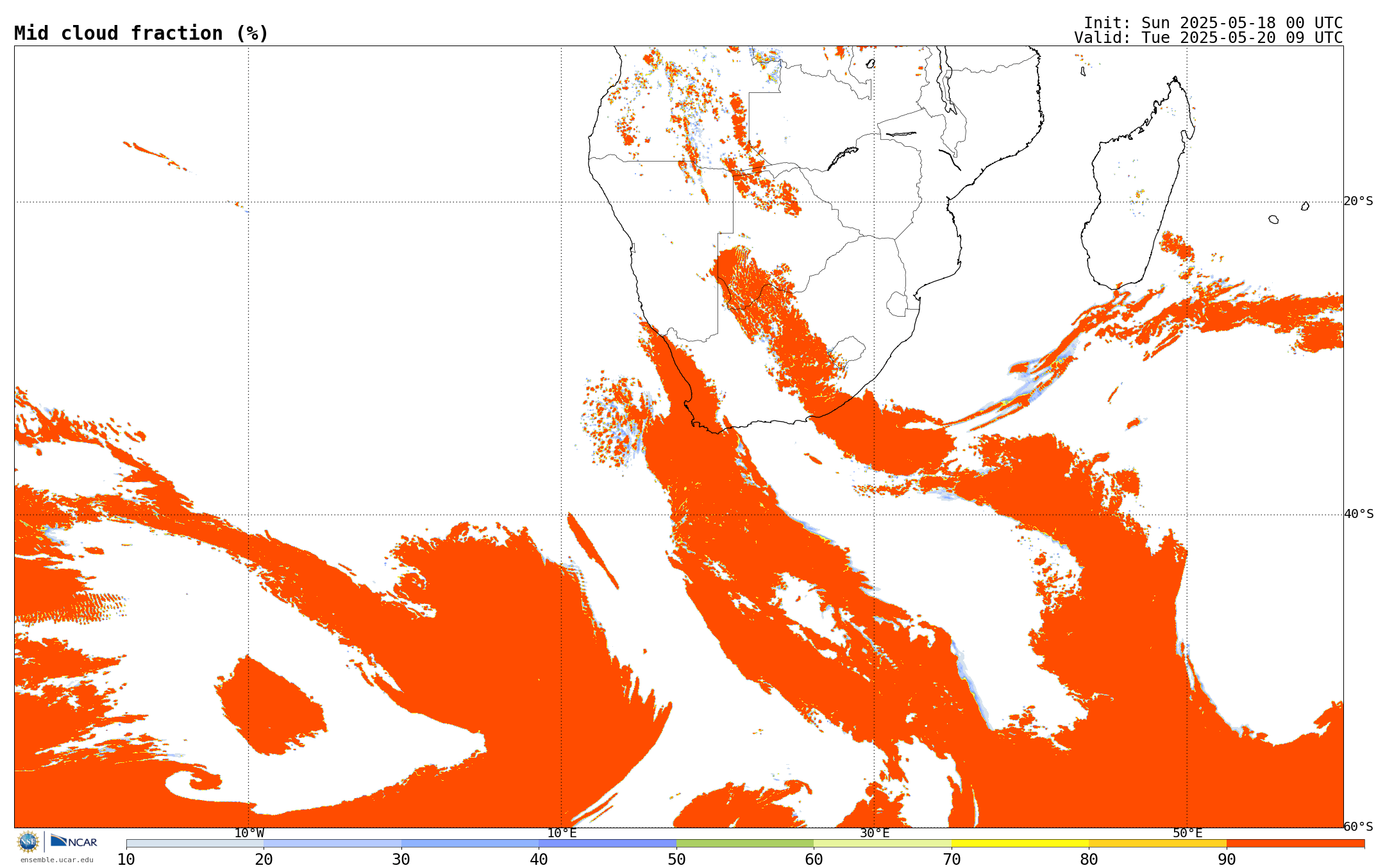
Task: Click the 'Init: Sun 2025-05-18 00 UTC' text
Action: pyautogui.click(x=1213, y=23)
